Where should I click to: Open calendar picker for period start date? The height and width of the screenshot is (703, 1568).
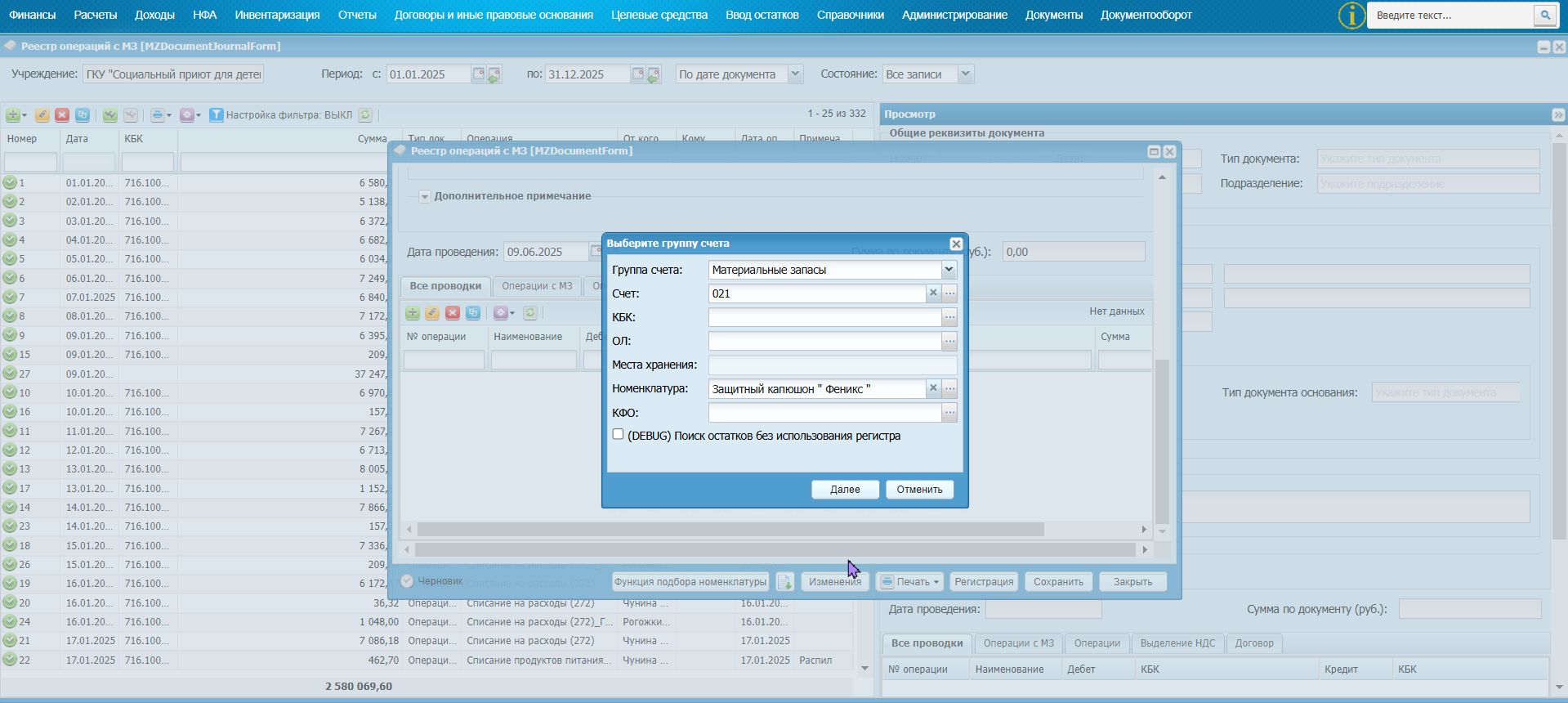[479, 74]
